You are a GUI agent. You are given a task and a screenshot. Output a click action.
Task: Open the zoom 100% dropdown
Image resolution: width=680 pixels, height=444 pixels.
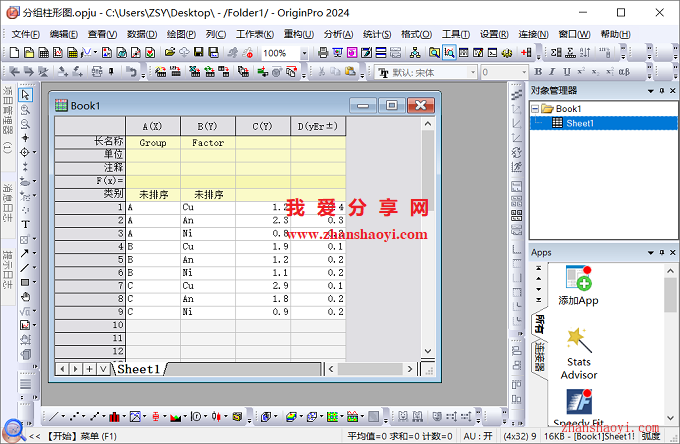[x=304, y=53]
